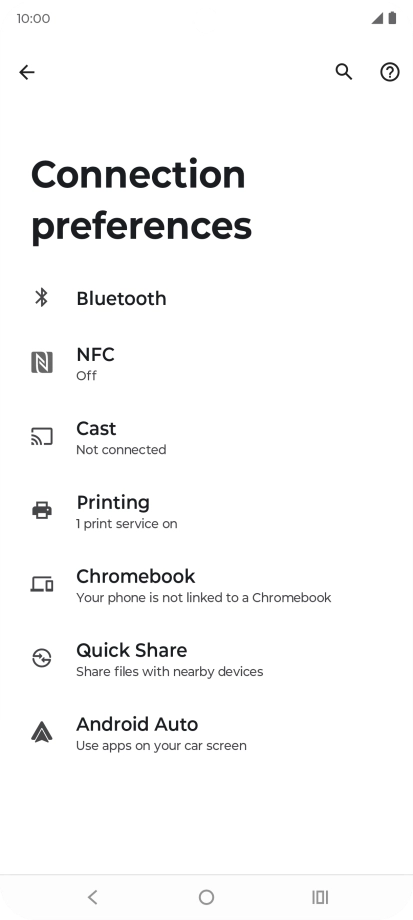
Task: Tap the Bluetooth symbol icon
Action: [x=41, y=298]
